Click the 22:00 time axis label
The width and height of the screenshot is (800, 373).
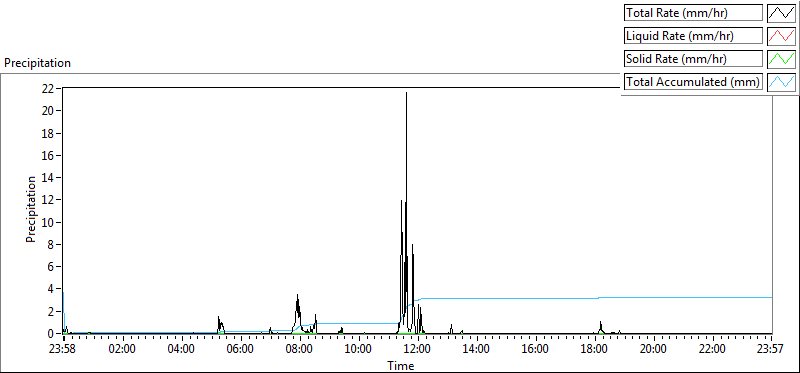[x=713, y=350]
